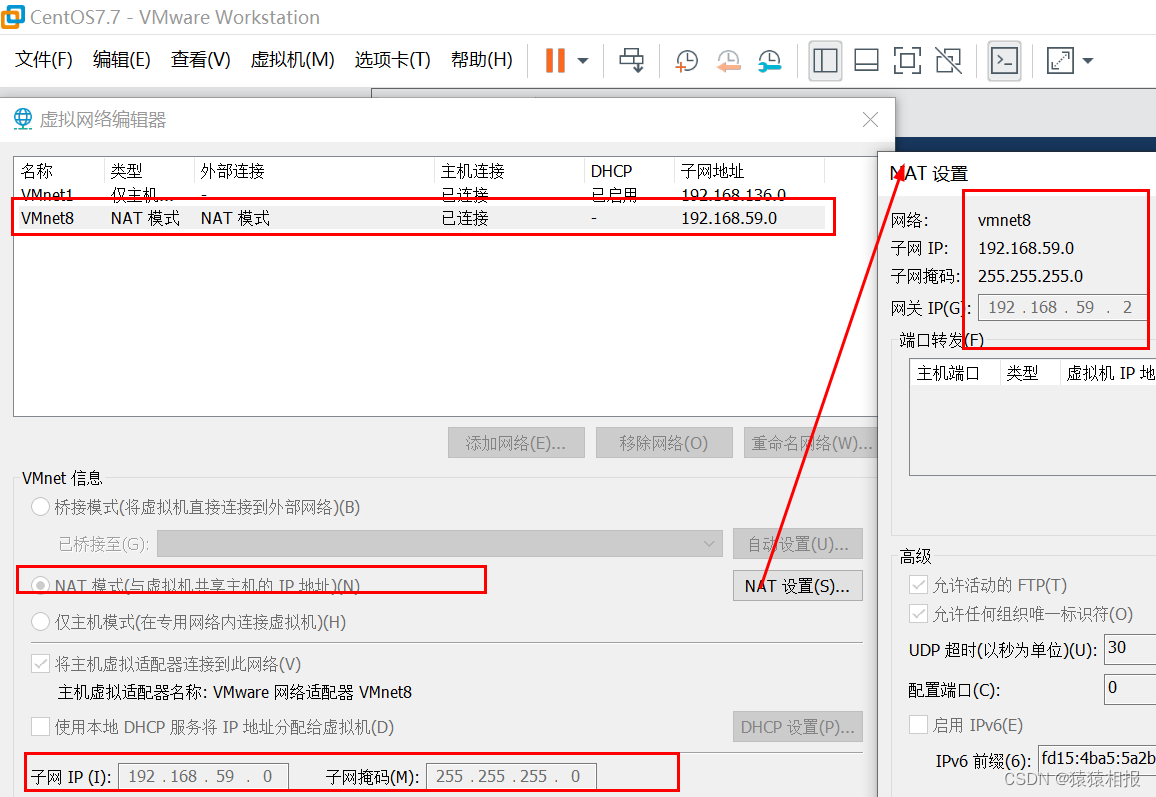Open the snapshot manager wrench-clock icon
This screenshot has height=797, width=1156.
(769, 60)
